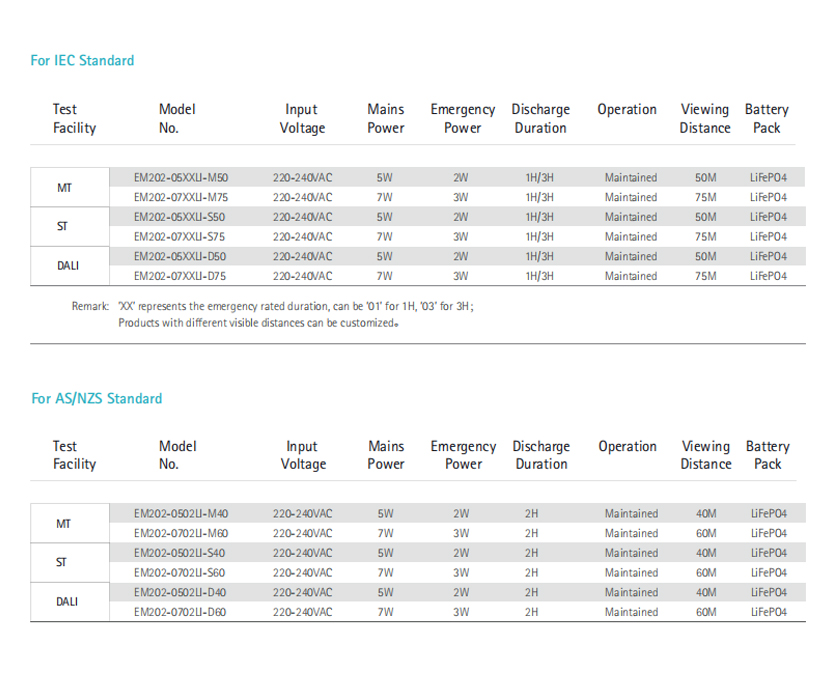Select model EM202-05XXLI-M50 in the table
The image size is (837, 687).
tap(181, 177)
